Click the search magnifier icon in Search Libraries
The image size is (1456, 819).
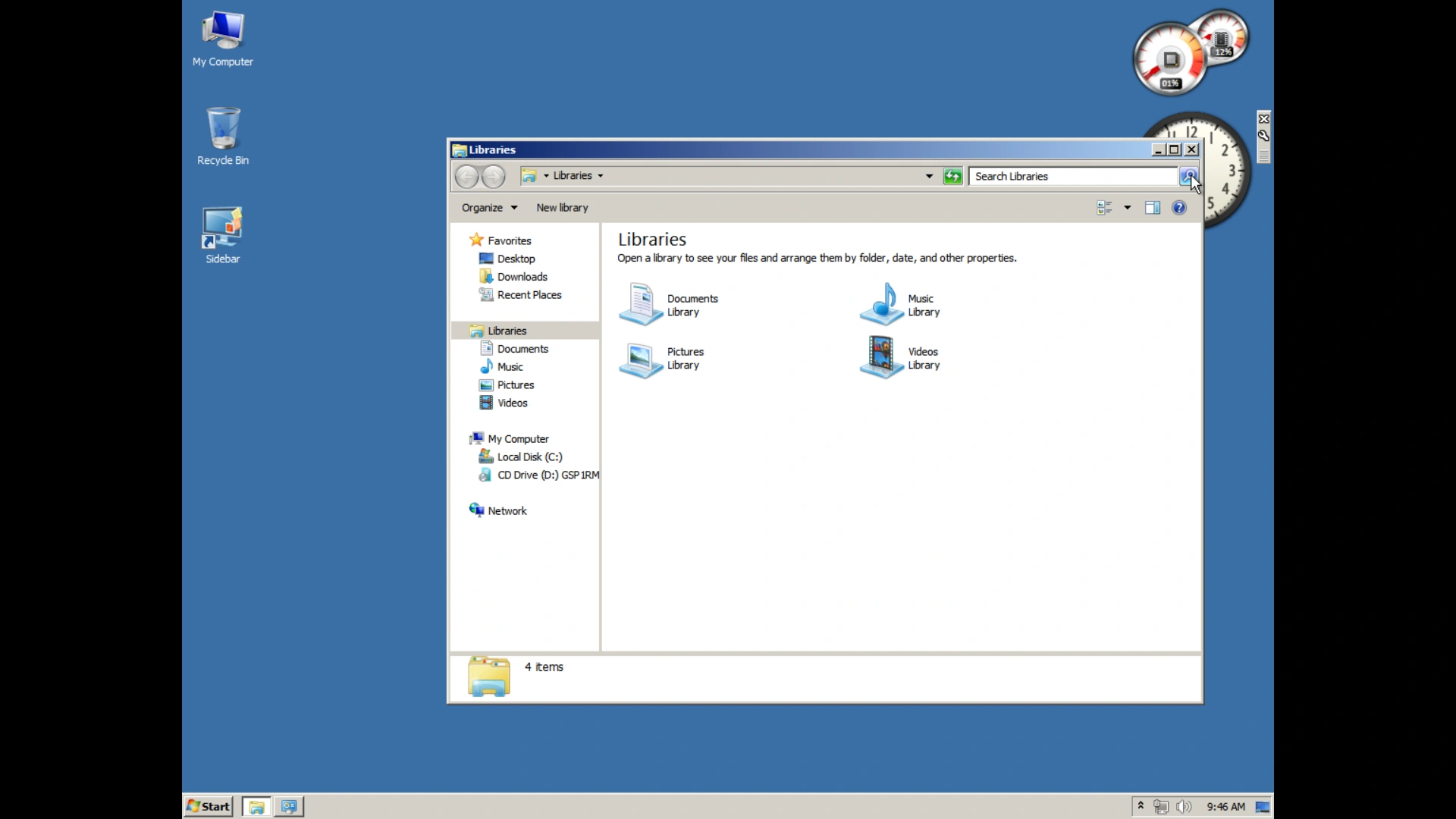pyautogui.click(x=1188, y=176)
